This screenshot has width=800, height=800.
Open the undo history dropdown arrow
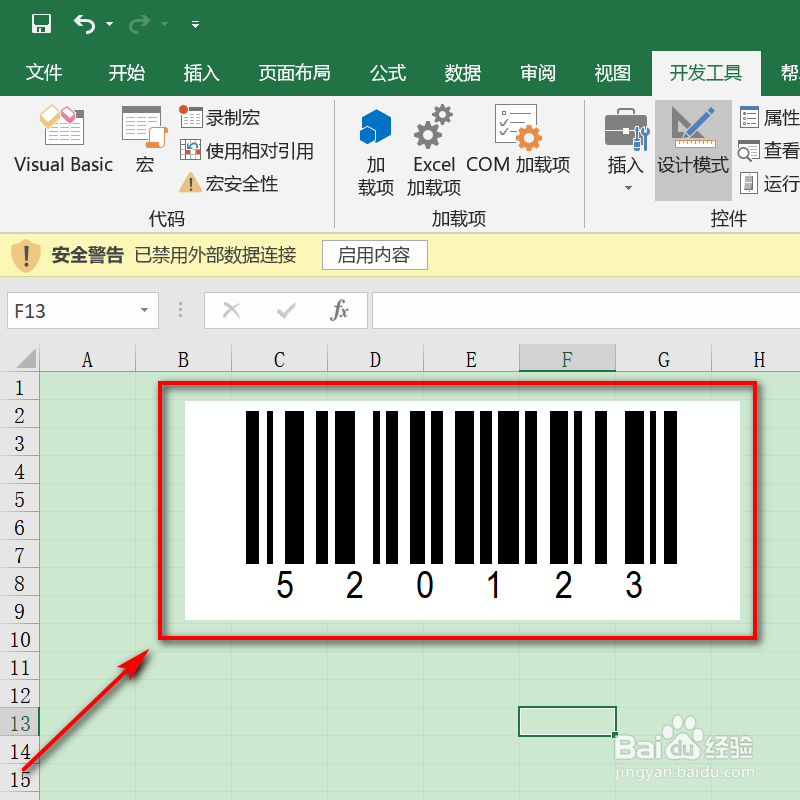click(x=109, y=23)
